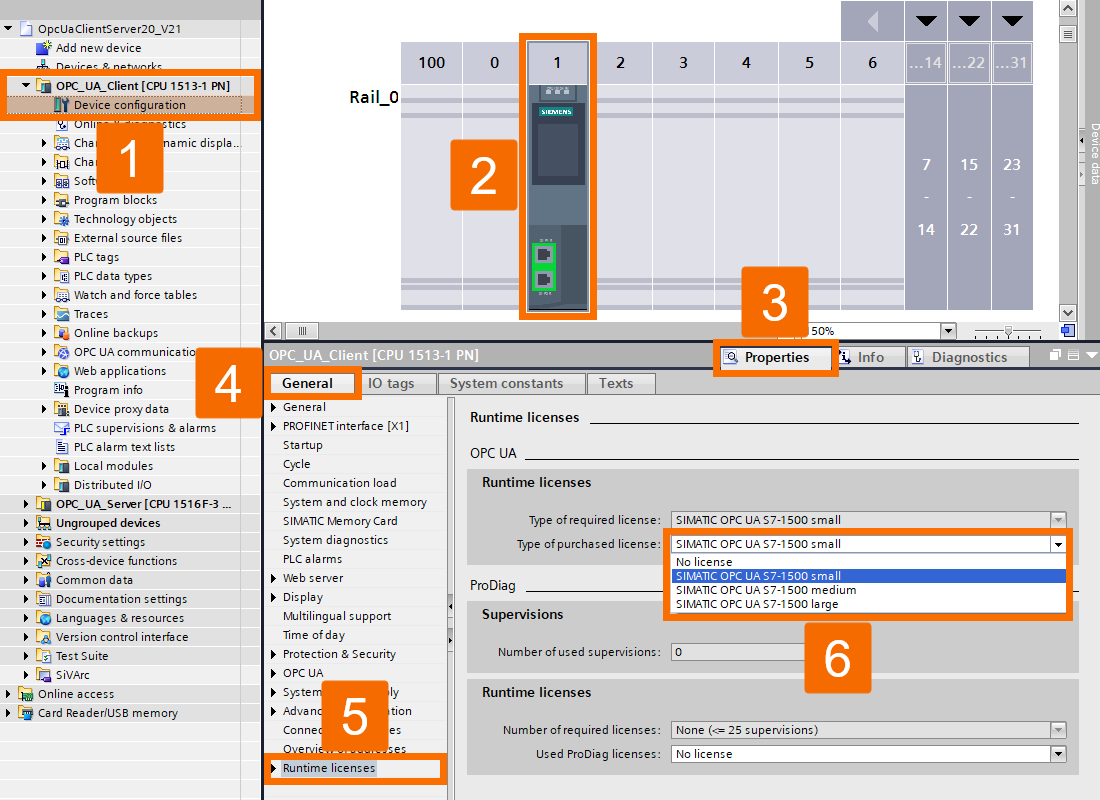Open Test Suite item
This screenshot has width=1100, height=800.
coord(82,655)
